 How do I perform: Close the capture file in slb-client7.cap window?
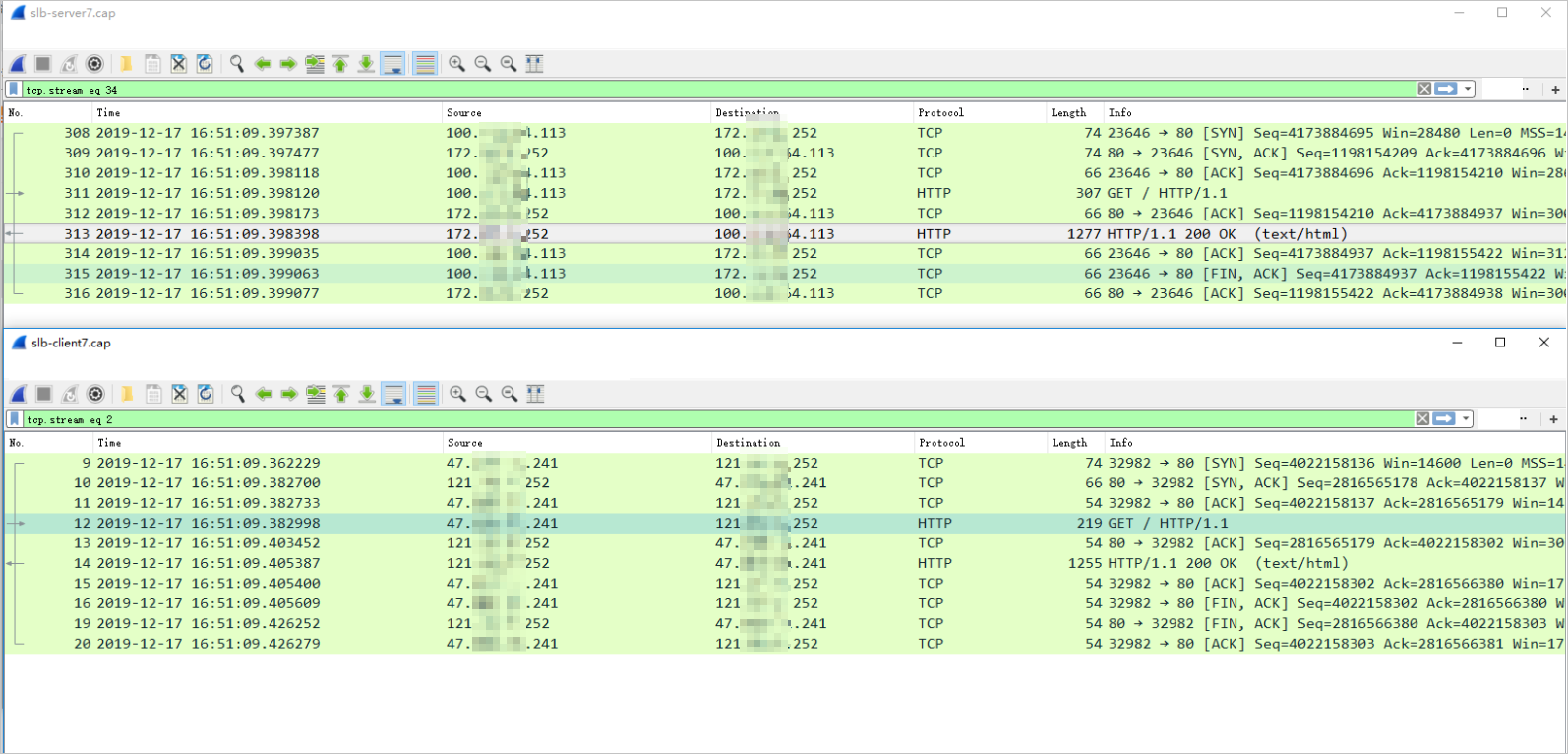179,394
